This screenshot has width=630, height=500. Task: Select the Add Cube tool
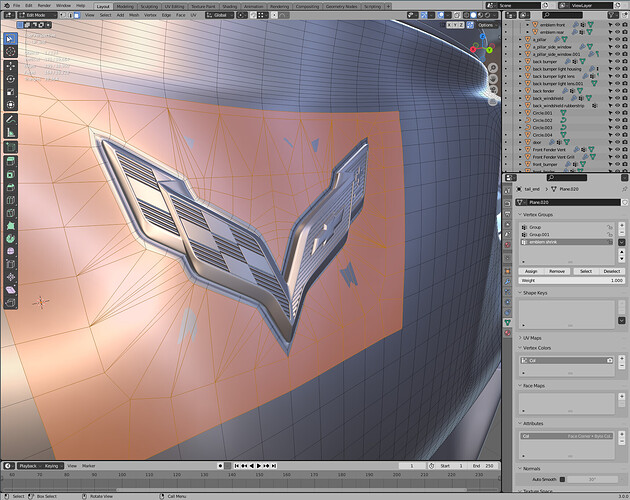click(x=10, y=147)
